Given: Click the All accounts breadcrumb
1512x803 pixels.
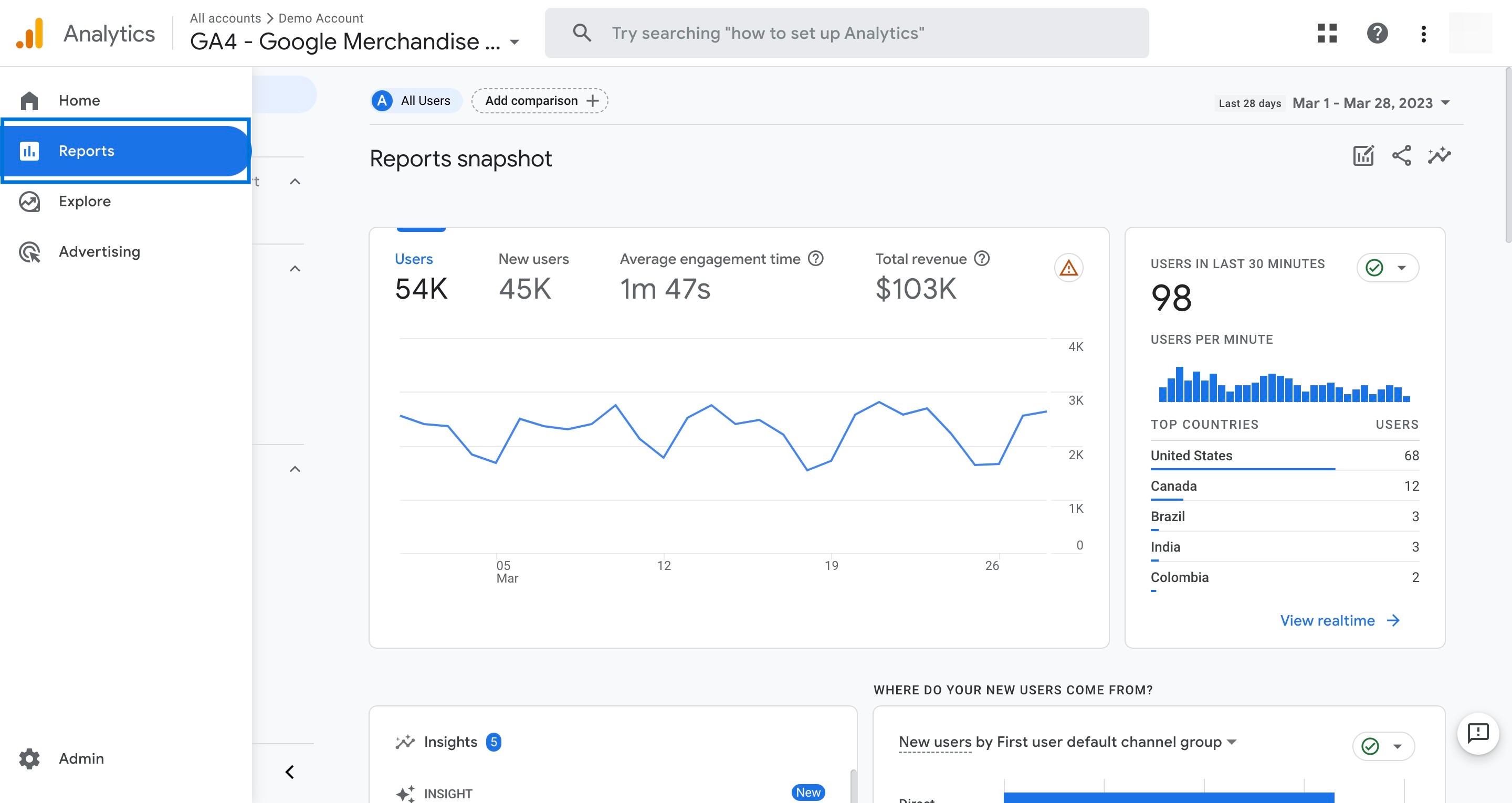Looking at the screenshot, I should [225, 18].
